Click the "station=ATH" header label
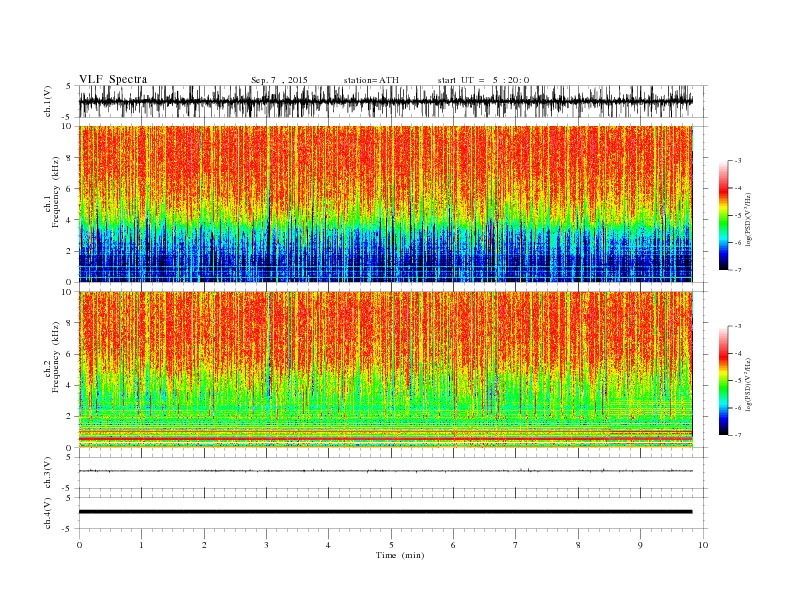Image resolution: width=792 pixels, height=612 pixels. pos(371,80)
